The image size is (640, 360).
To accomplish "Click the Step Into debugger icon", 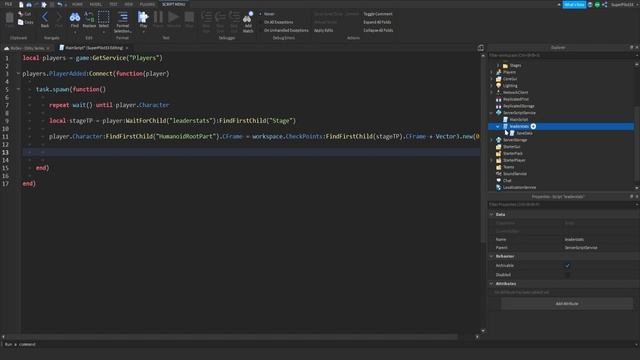I will coord(207,17).
